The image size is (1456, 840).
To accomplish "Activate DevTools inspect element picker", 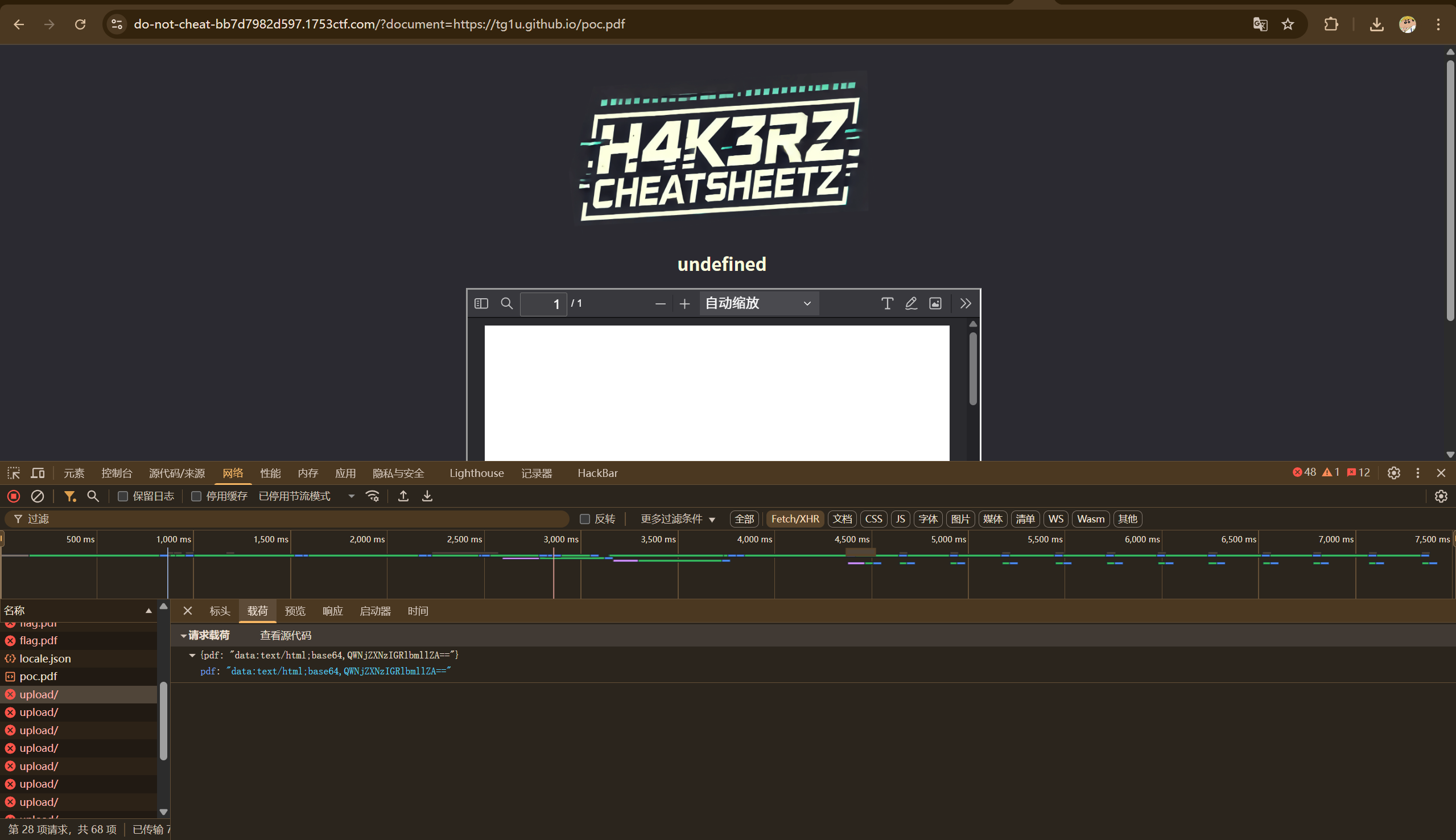I will [x=14, y=473].
